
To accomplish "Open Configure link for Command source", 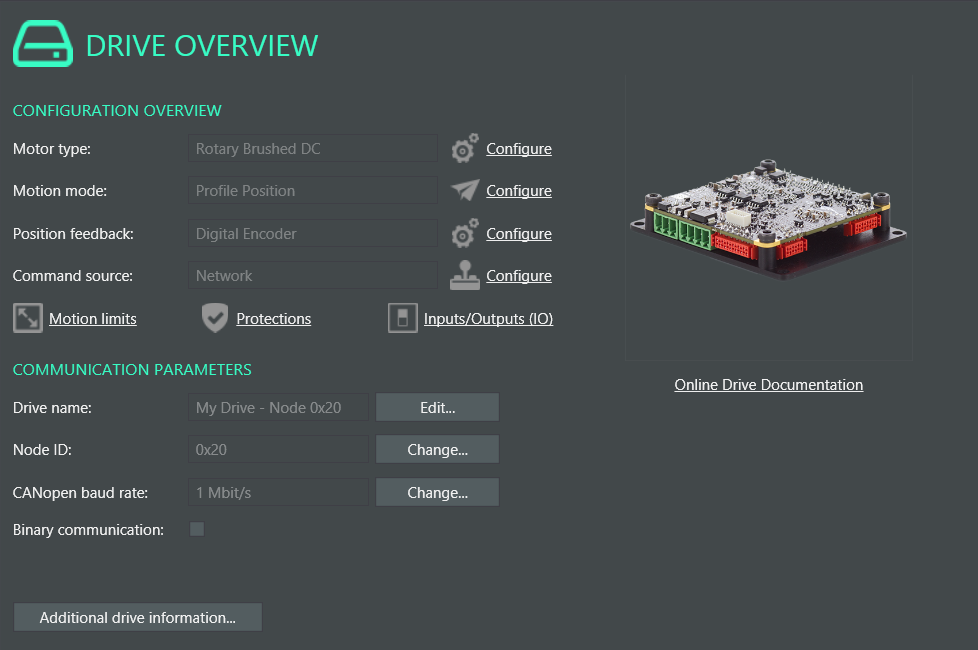I will point(518,276).
